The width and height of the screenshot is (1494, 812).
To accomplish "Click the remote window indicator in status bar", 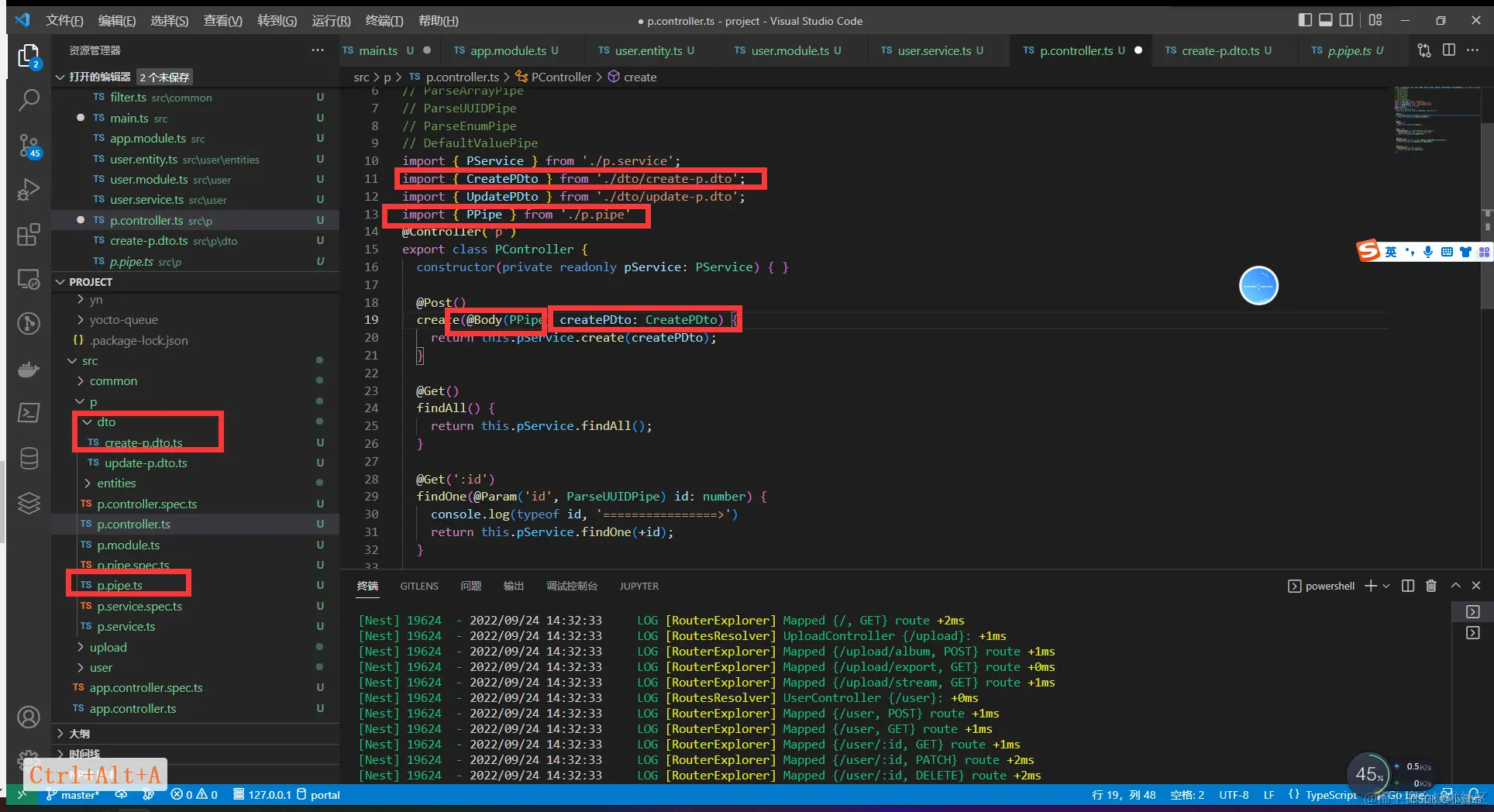I will click(x=21, y=794).
